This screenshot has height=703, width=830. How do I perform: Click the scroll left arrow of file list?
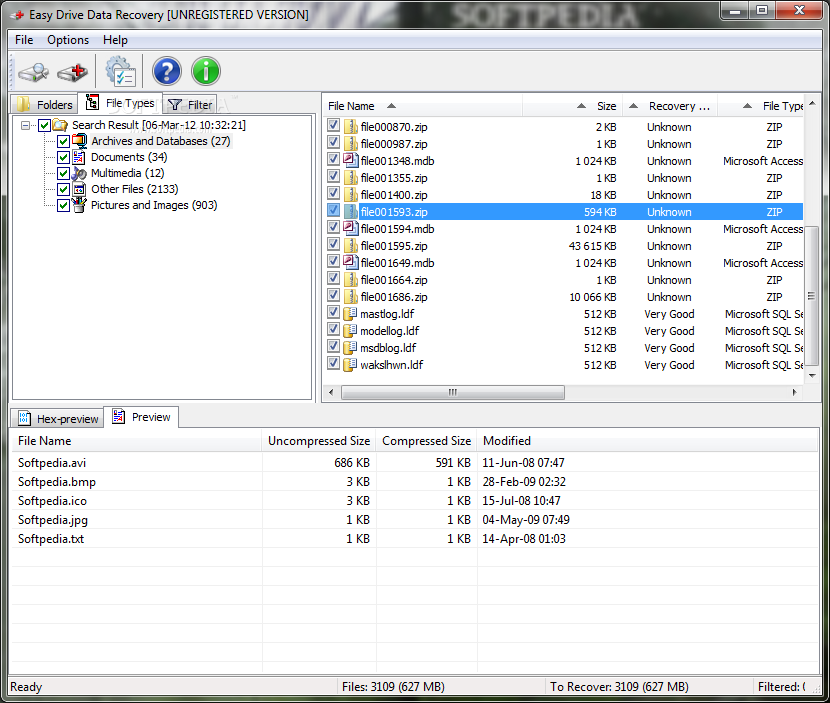tap(331, 392)
